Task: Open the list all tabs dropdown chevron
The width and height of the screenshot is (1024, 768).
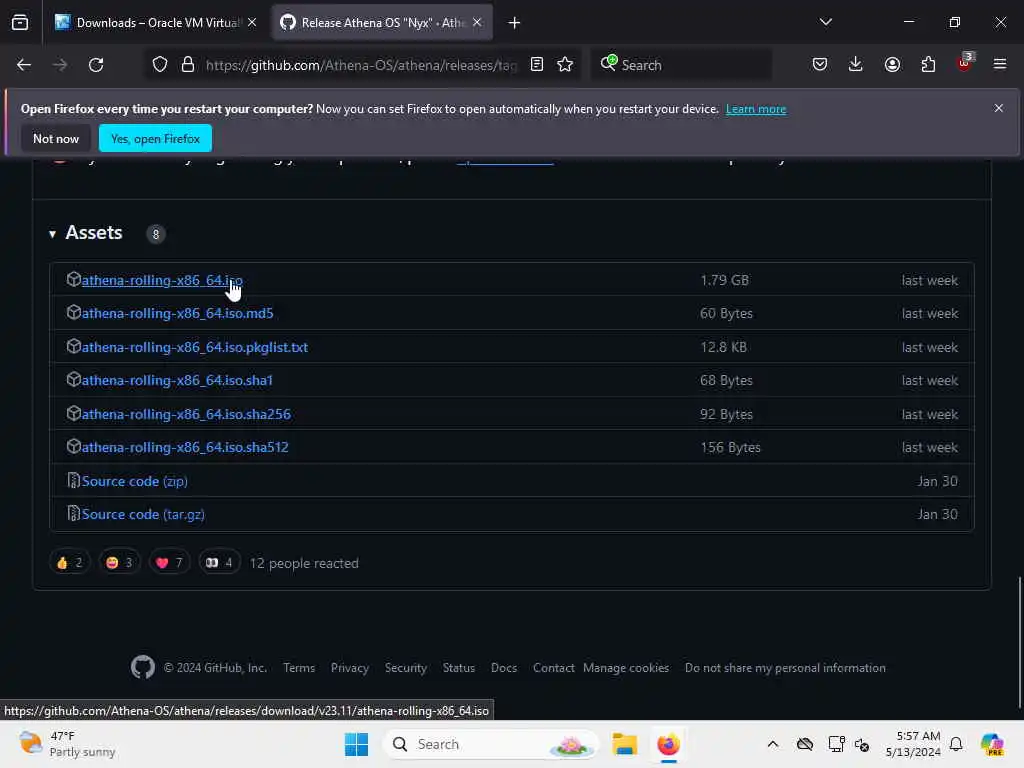Action: point(825,22)
